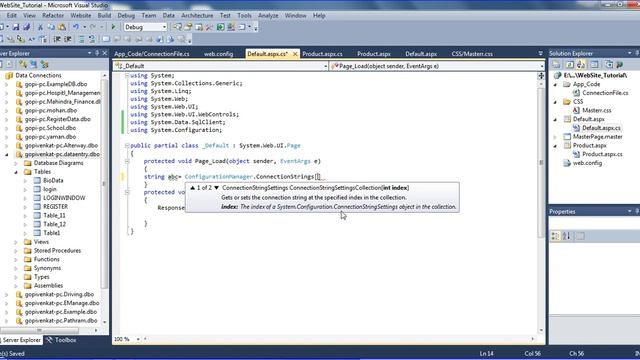Close the Server Explorer panel
The width and height of the screenshot is (640, 360).
(104, 53)
